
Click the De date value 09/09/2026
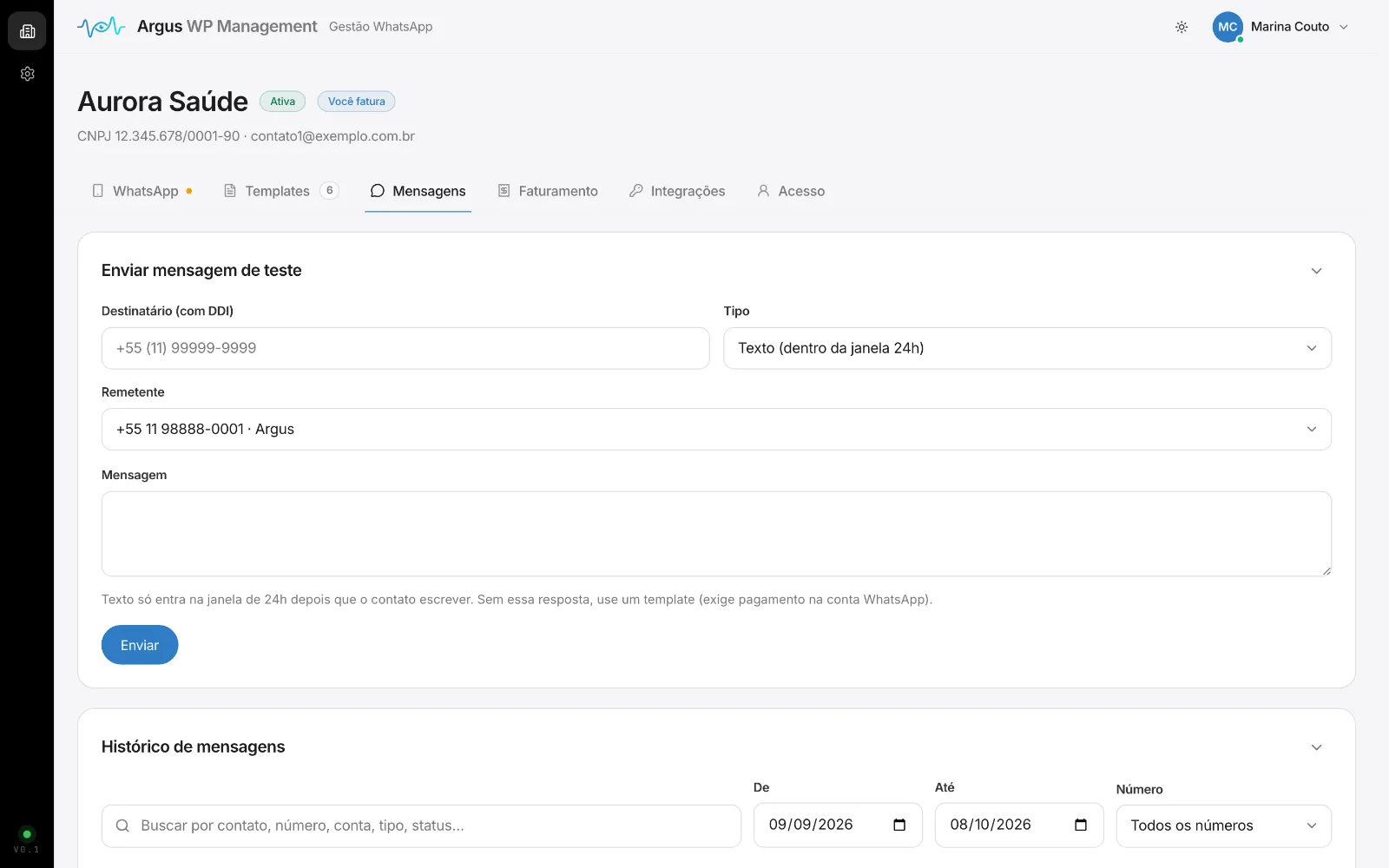(x=811, y=825)
